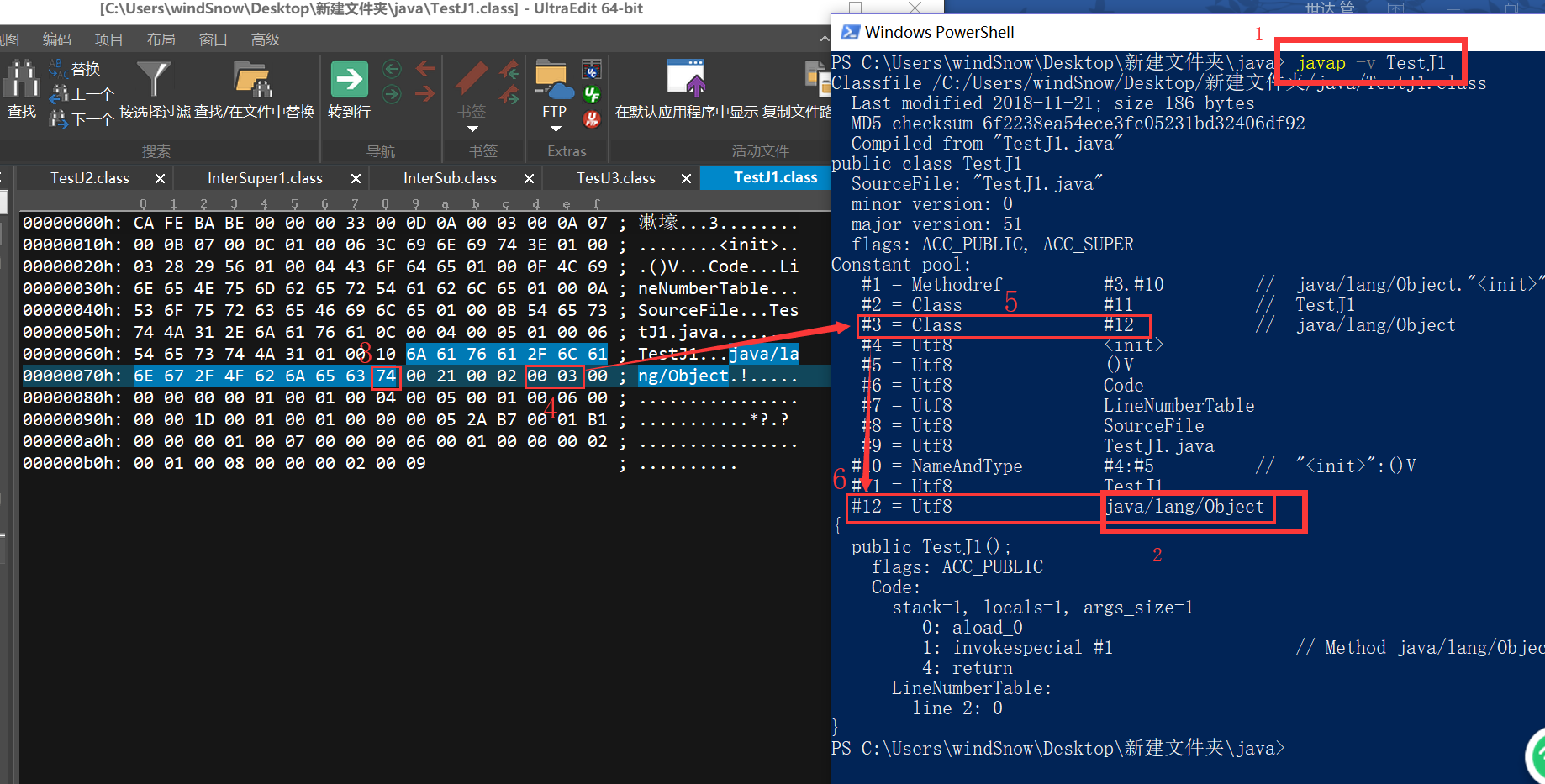1545x784 pixels.
Task: Toggle bookmark with the red bookmark icon
Action: click(472, 79)
